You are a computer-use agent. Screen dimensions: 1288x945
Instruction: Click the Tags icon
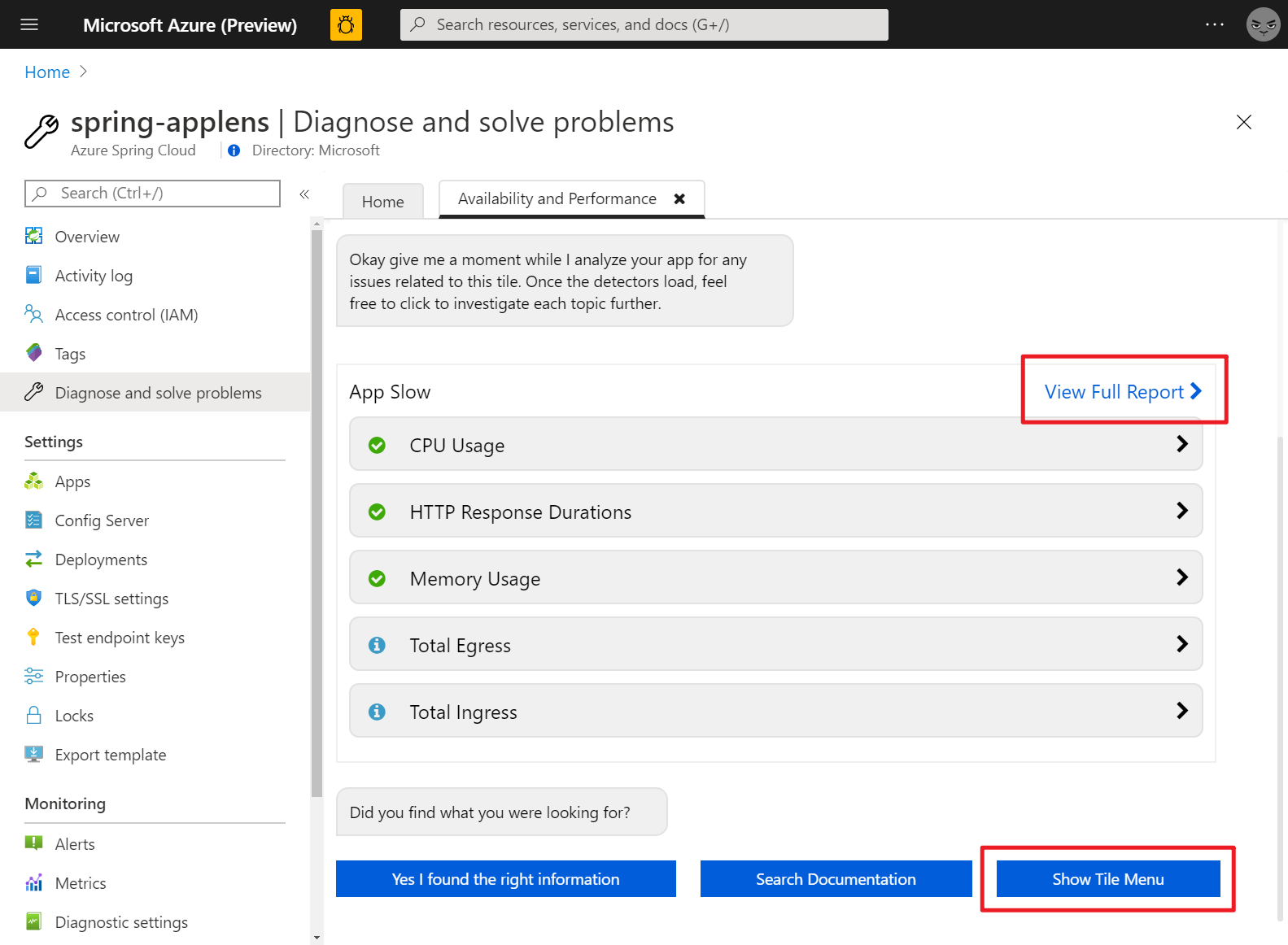[33, 353]
